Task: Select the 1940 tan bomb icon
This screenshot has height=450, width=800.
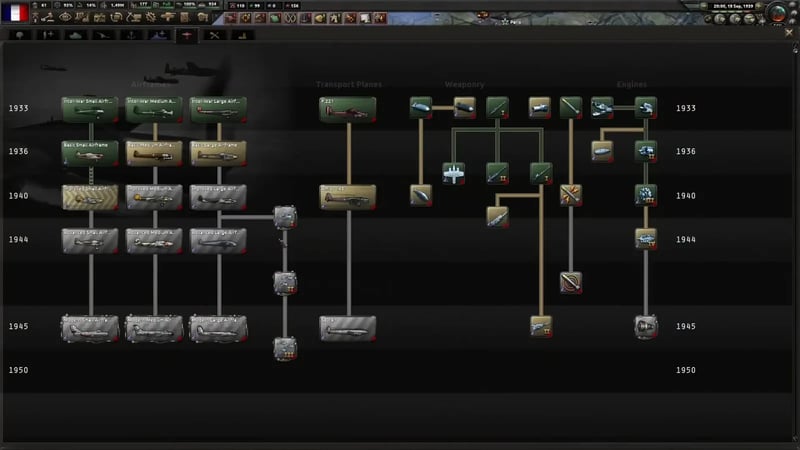Action: point(421,195)
